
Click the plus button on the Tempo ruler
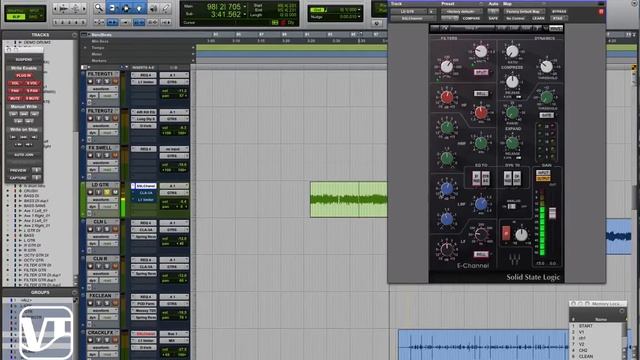(x=193, y=48)
